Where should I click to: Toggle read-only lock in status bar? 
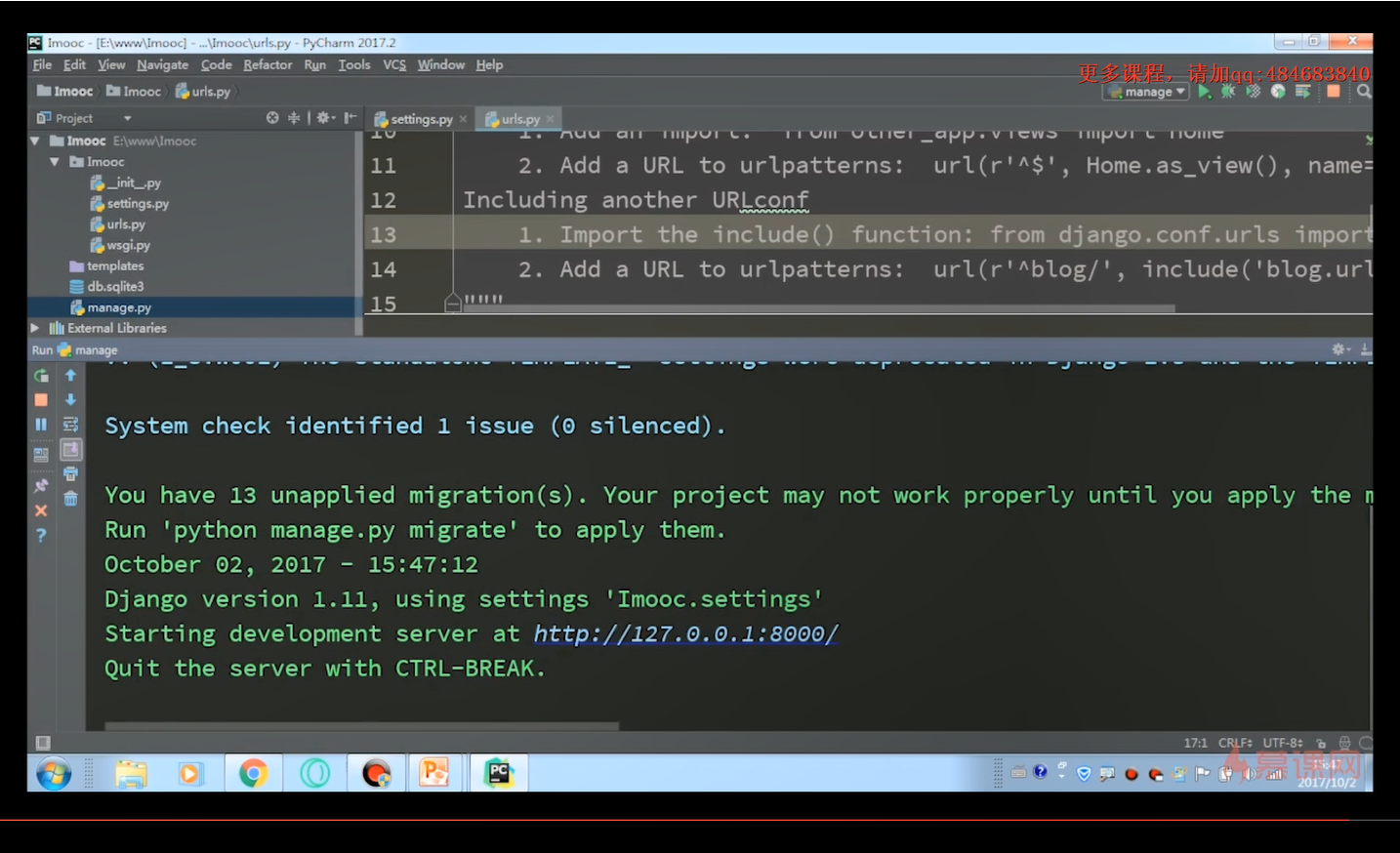pos(1321,743)
